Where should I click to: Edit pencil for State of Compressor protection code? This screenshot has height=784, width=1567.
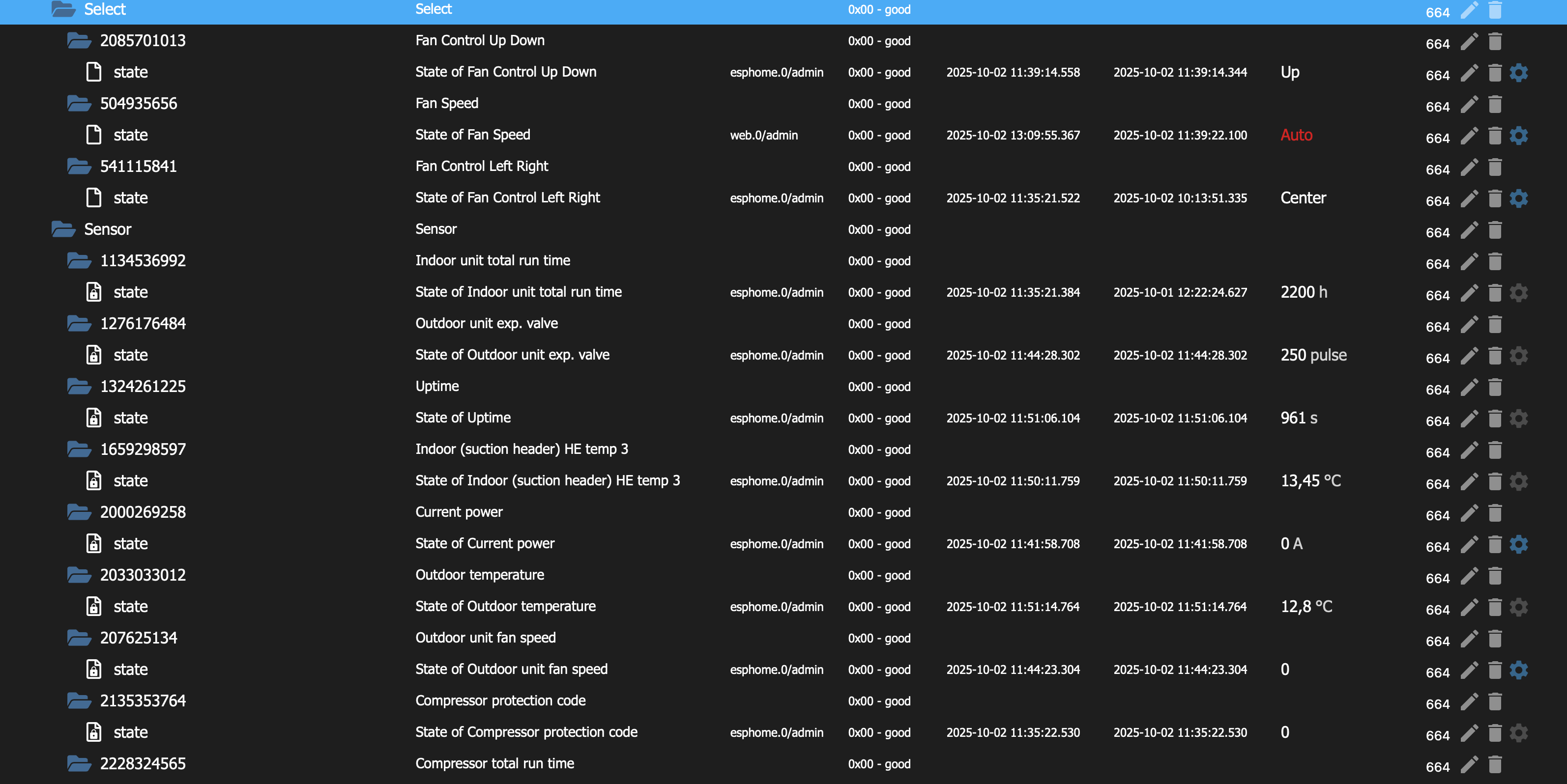pos(1469,733)
